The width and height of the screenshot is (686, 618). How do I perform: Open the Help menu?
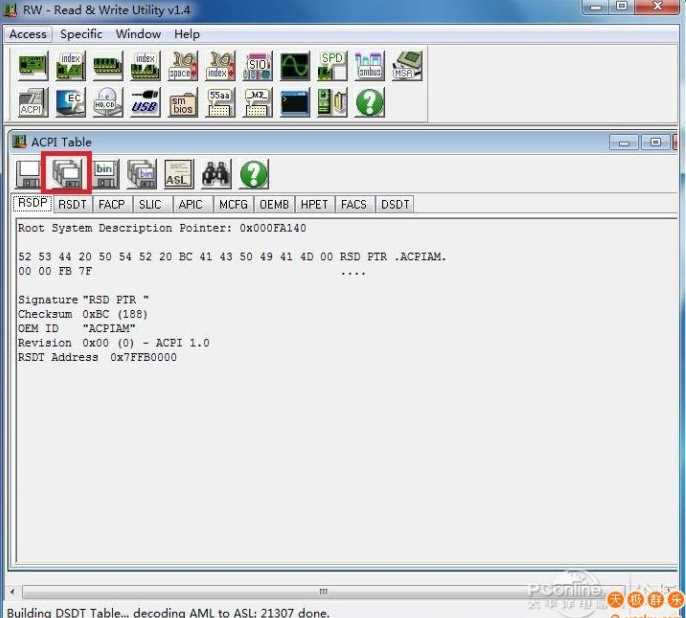click(187, 34)
